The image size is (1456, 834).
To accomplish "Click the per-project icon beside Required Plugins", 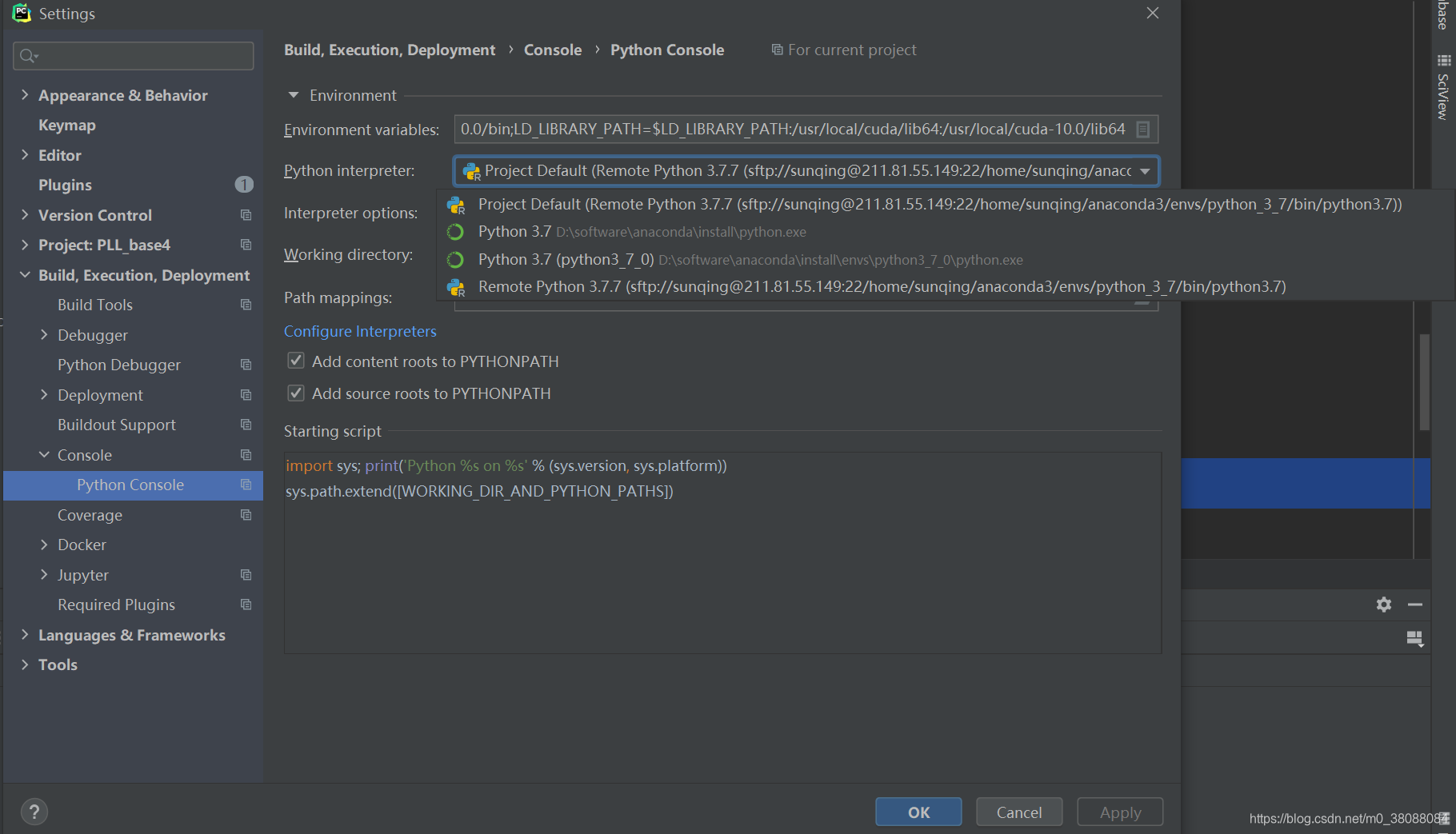I will coord(246,605).
